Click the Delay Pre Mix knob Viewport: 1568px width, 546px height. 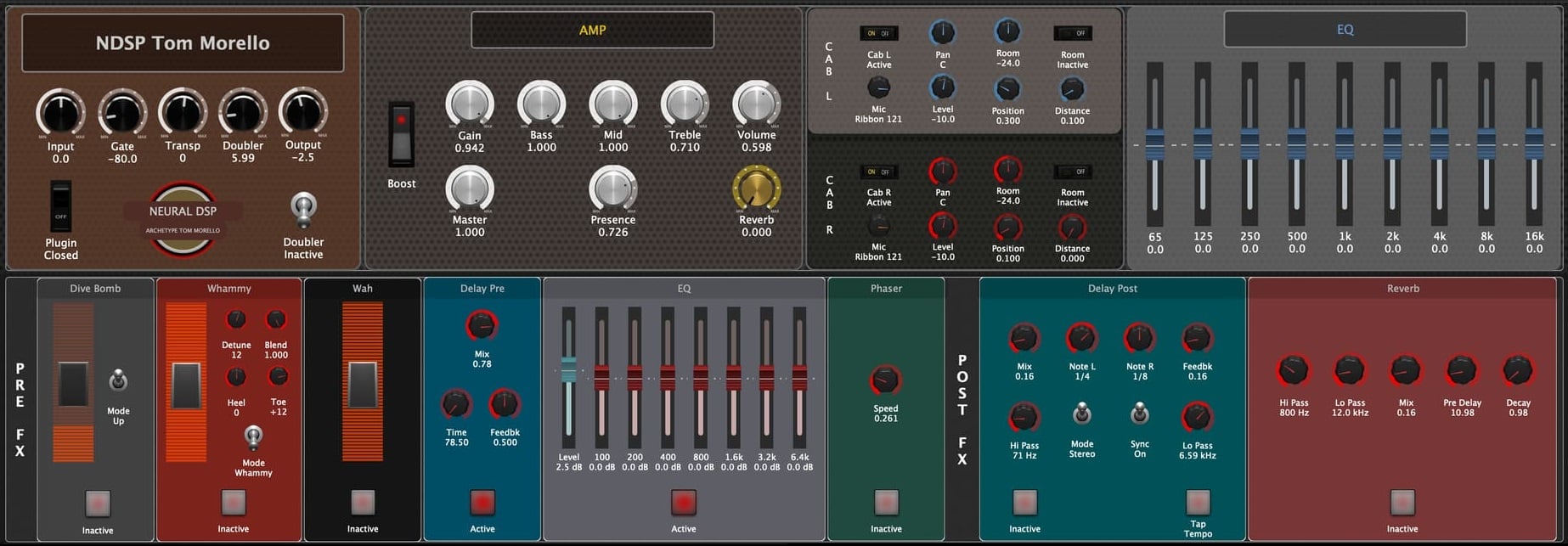point(482,326)
